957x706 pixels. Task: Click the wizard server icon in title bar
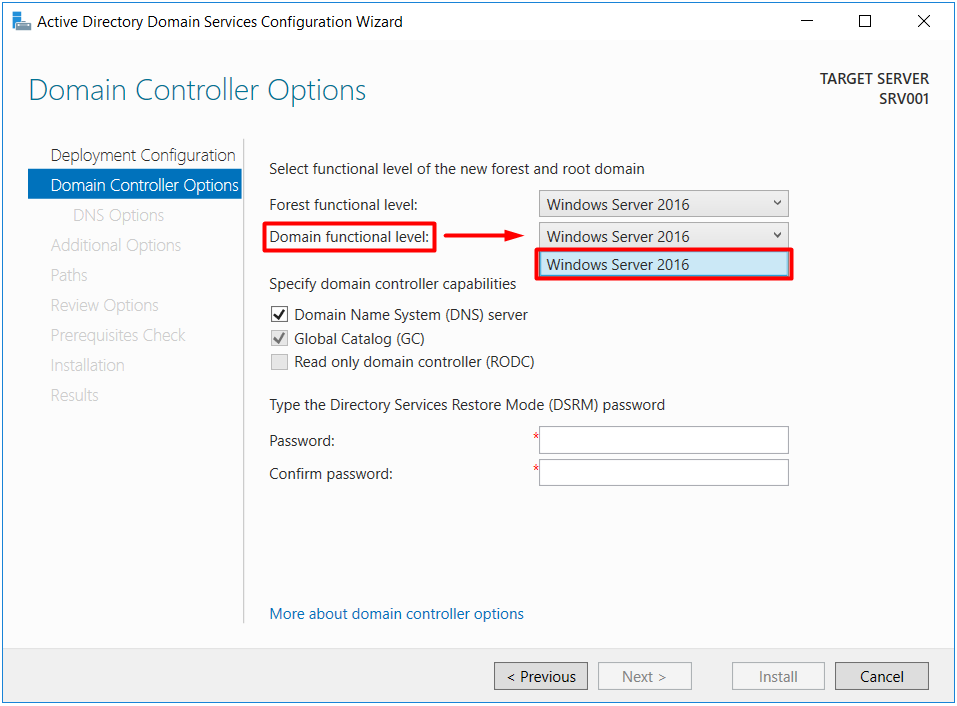pyautogui.click(x=21, y=21)
